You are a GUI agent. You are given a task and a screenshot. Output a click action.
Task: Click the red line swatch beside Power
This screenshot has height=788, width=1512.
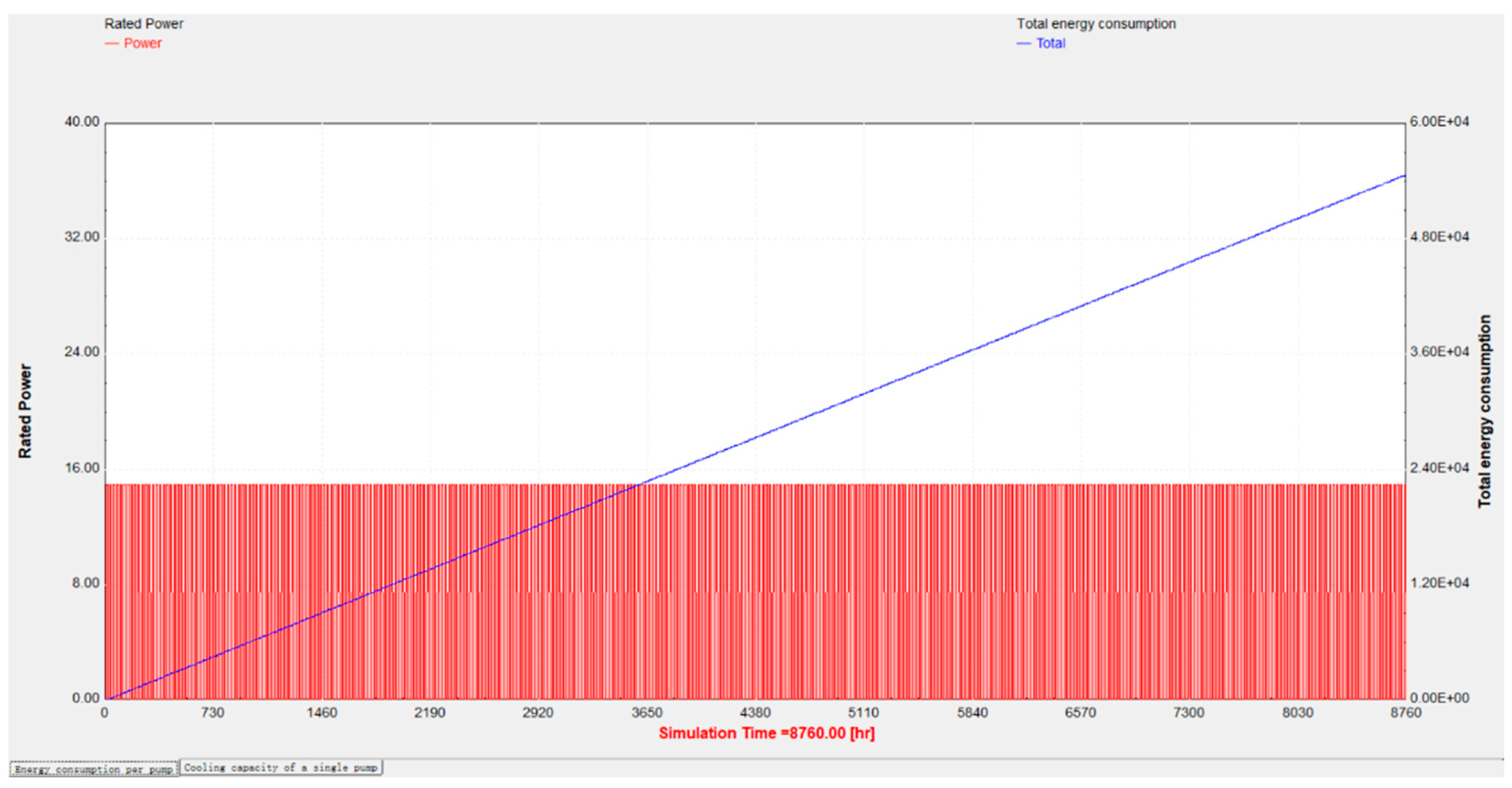point(111,44)
